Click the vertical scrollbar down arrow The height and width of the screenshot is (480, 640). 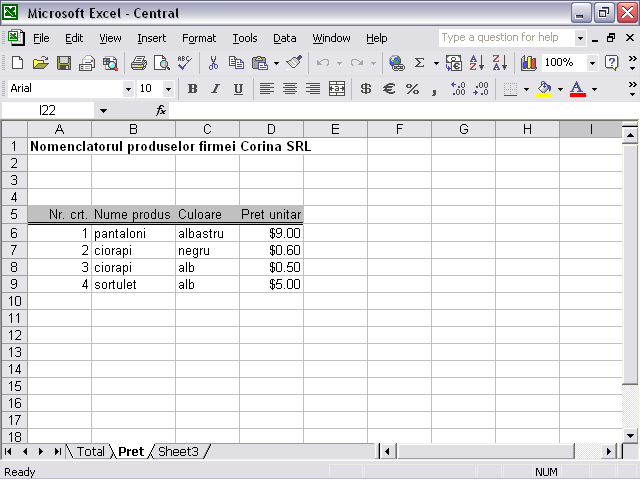click(x=630, y=436)
